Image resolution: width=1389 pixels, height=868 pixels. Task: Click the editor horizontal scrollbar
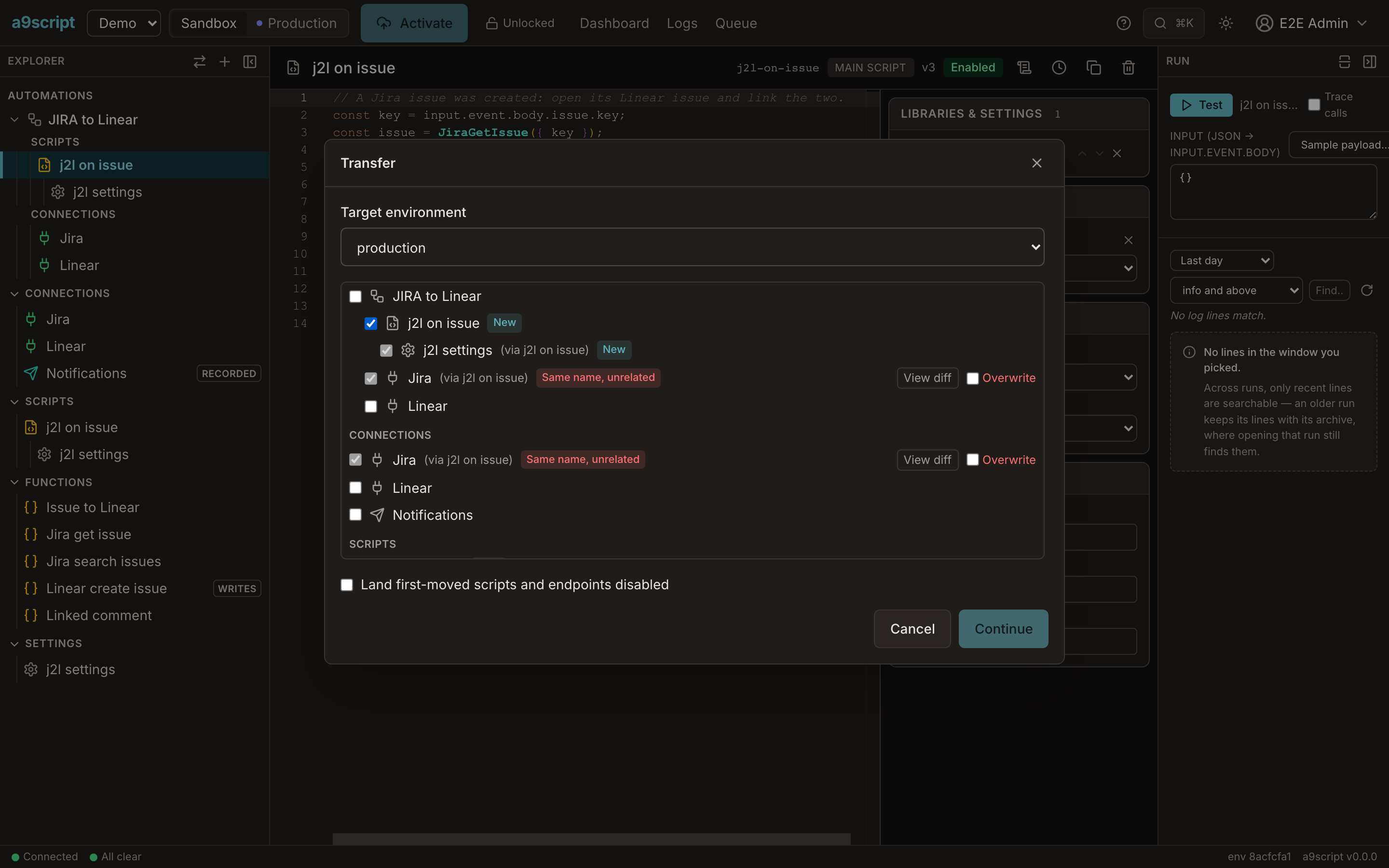point(591,839)
